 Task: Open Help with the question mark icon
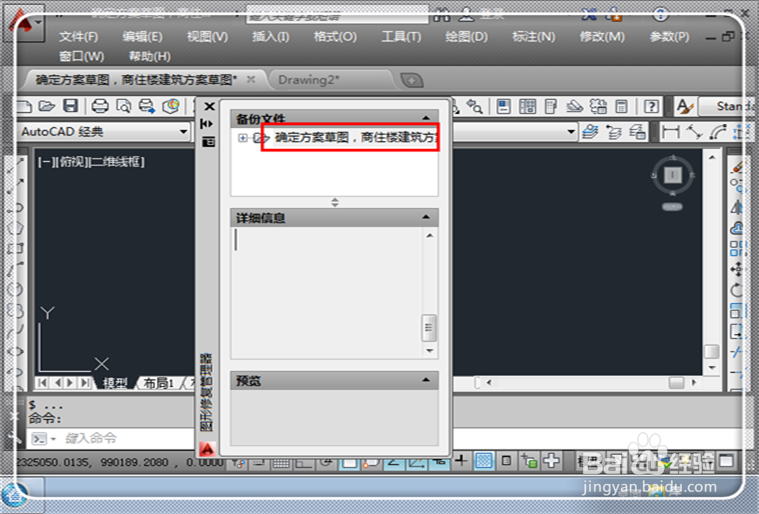652,106
